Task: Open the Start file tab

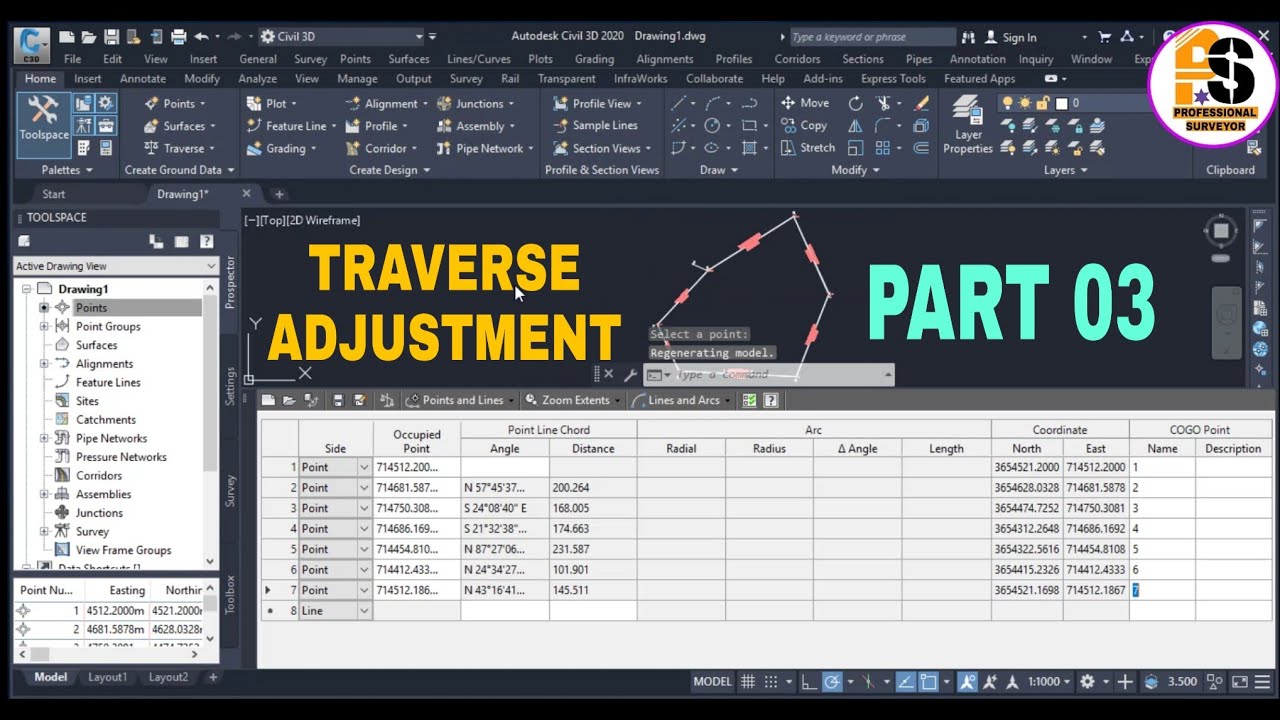Action: [x=54, y=194]
